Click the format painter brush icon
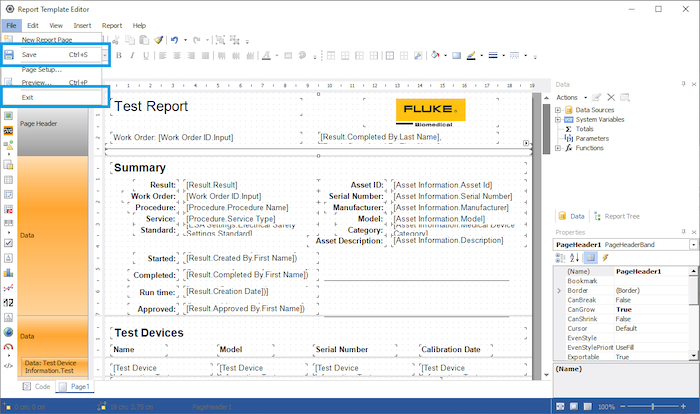 tap(159, 39)
